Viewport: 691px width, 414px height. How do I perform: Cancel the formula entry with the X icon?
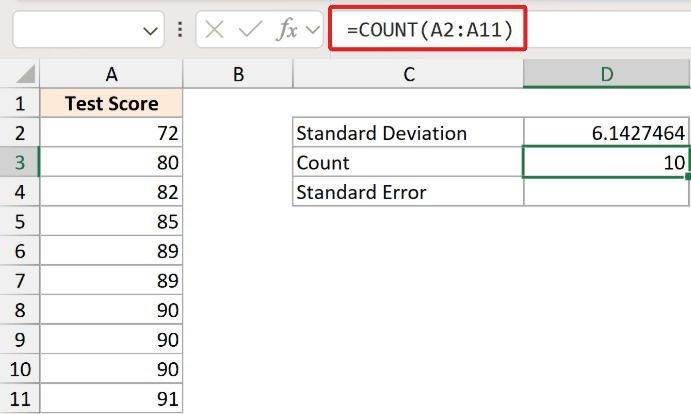[215, 30]
